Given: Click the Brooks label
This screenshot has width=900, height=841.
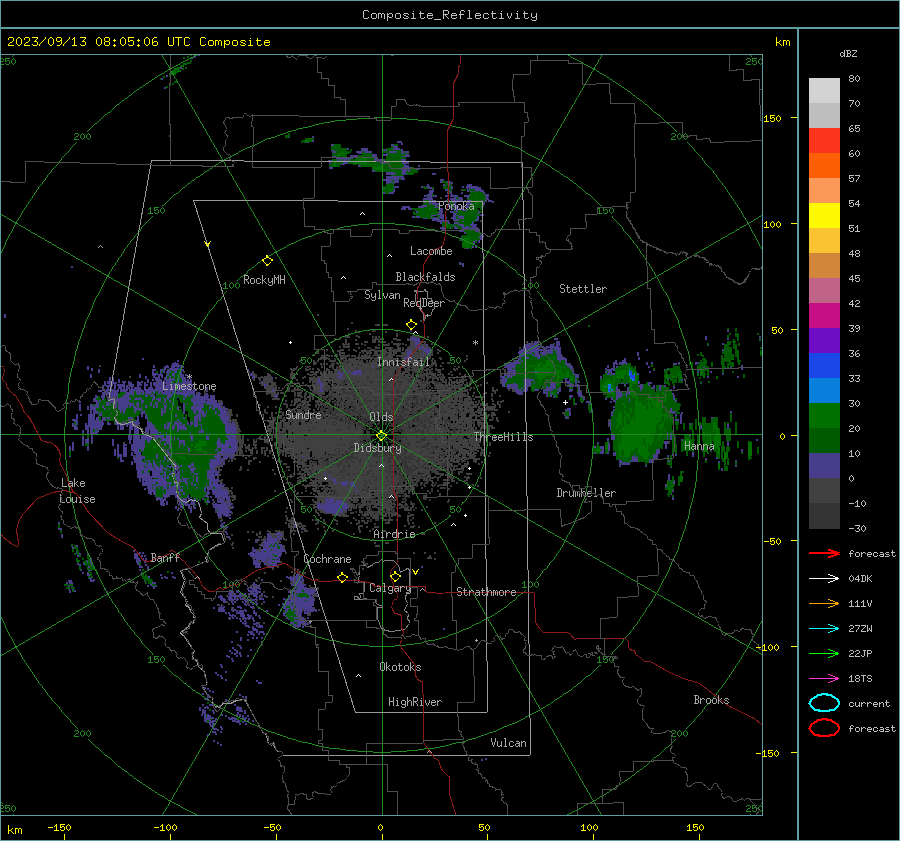Looking at the screenshot, I should click(711, 700).
